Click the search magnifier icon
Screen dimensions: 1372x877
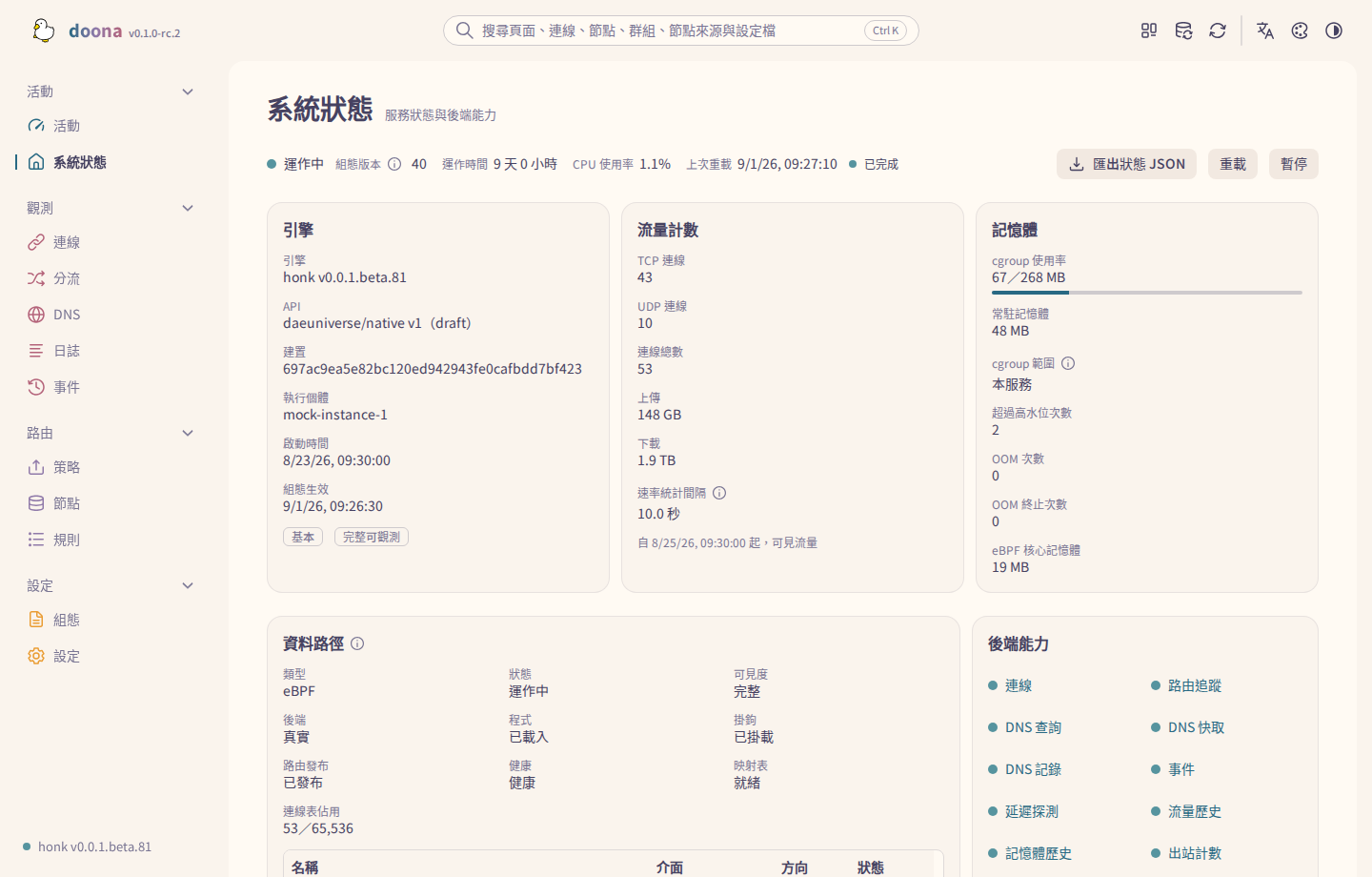pyautogui.click(x=464, y=31)
